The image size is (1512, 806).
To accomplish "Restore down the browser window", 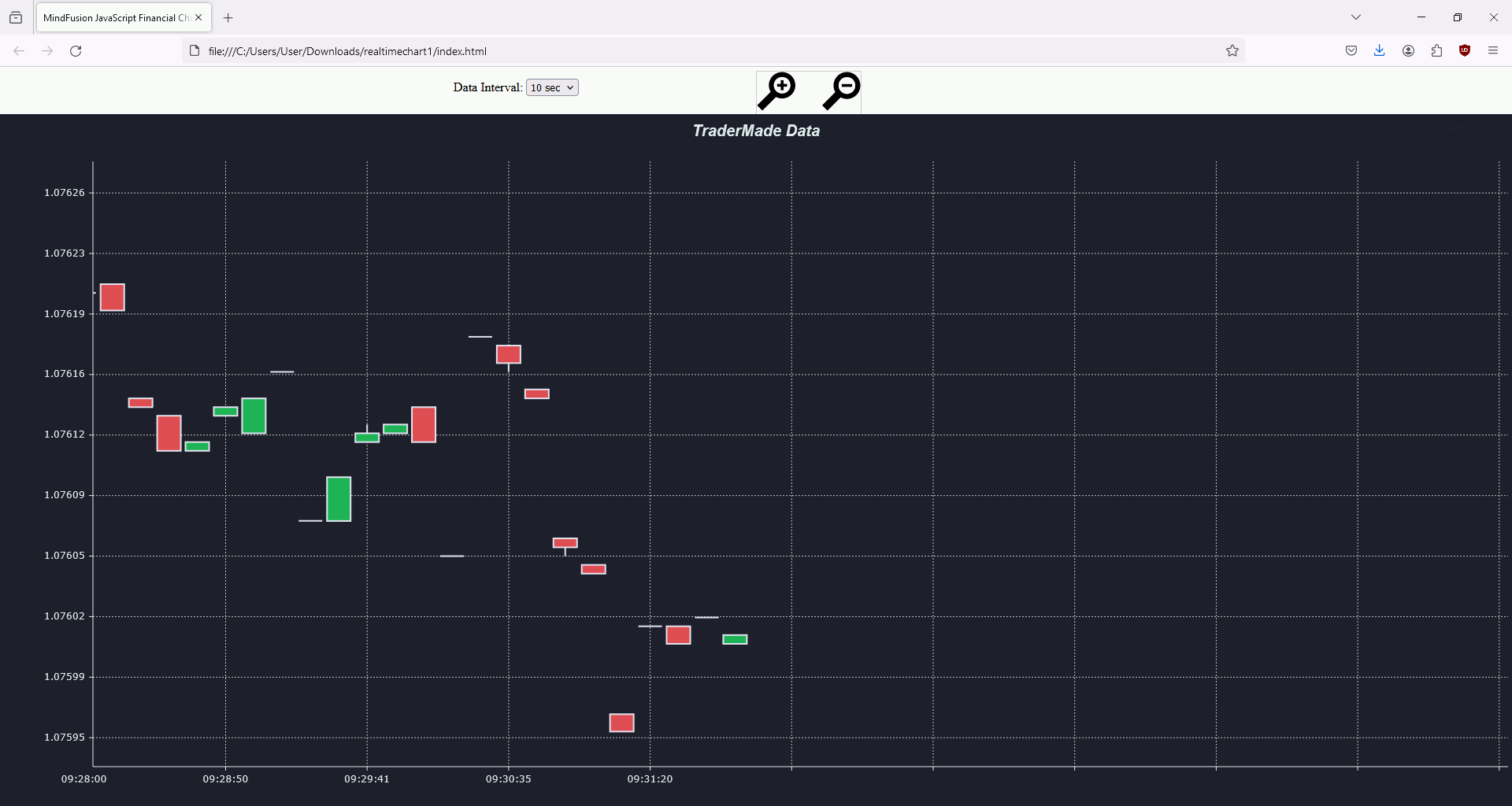I will 1458,17.
